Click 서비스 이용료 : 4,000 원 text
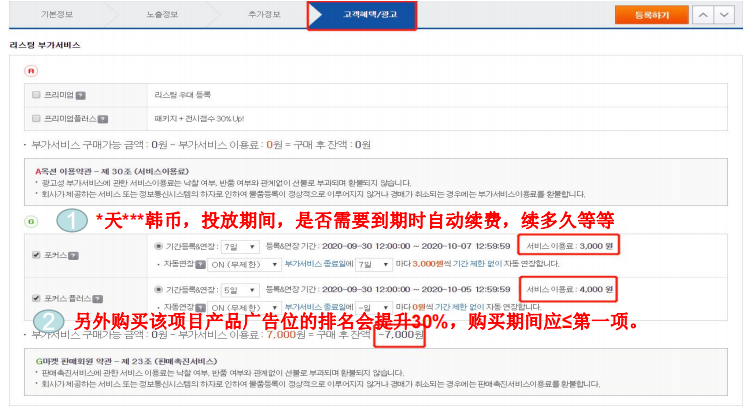 569,289
